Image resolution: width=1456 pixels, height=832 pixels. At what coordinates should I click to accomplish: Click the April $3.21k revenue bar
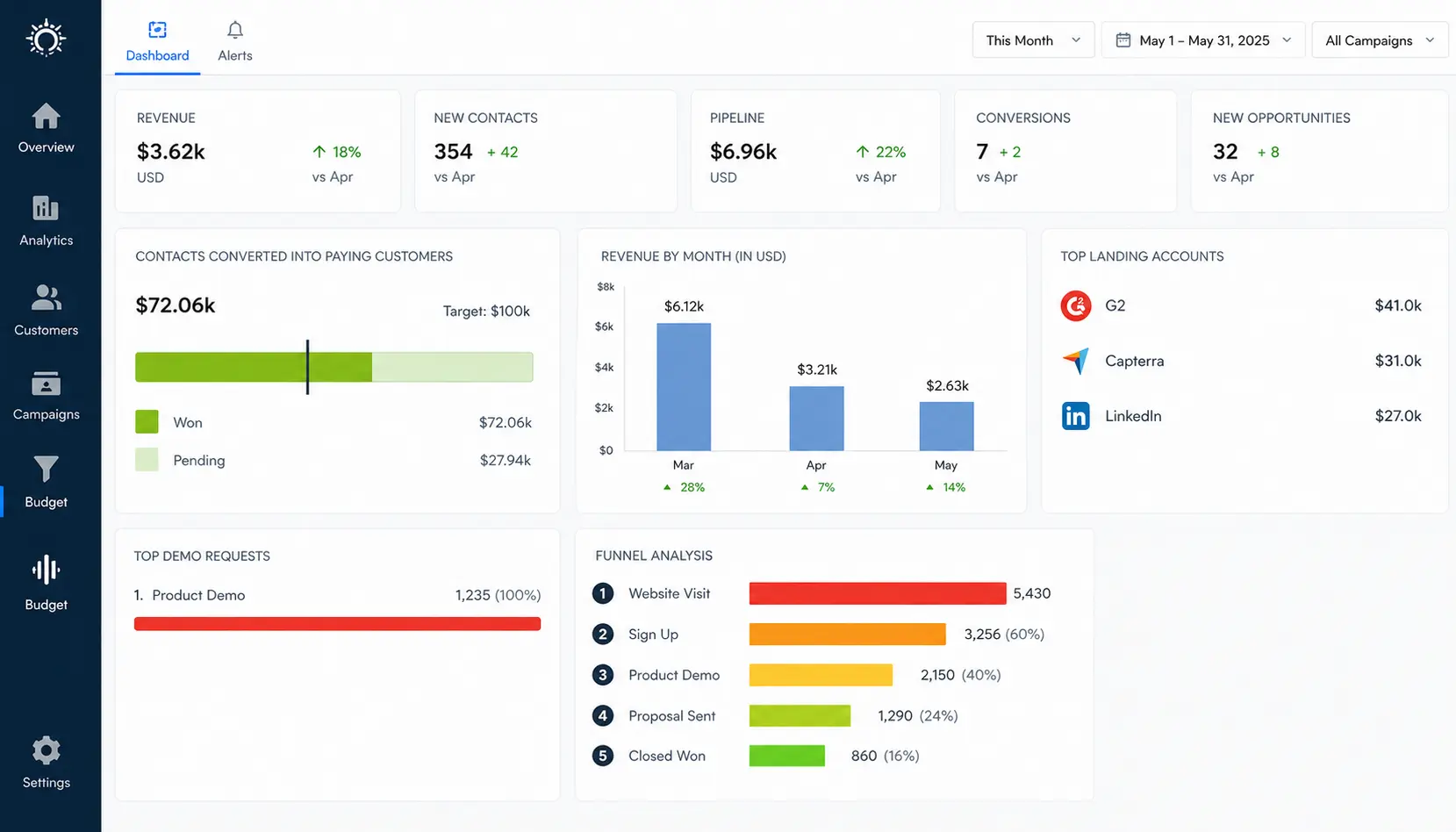[816, 419]
